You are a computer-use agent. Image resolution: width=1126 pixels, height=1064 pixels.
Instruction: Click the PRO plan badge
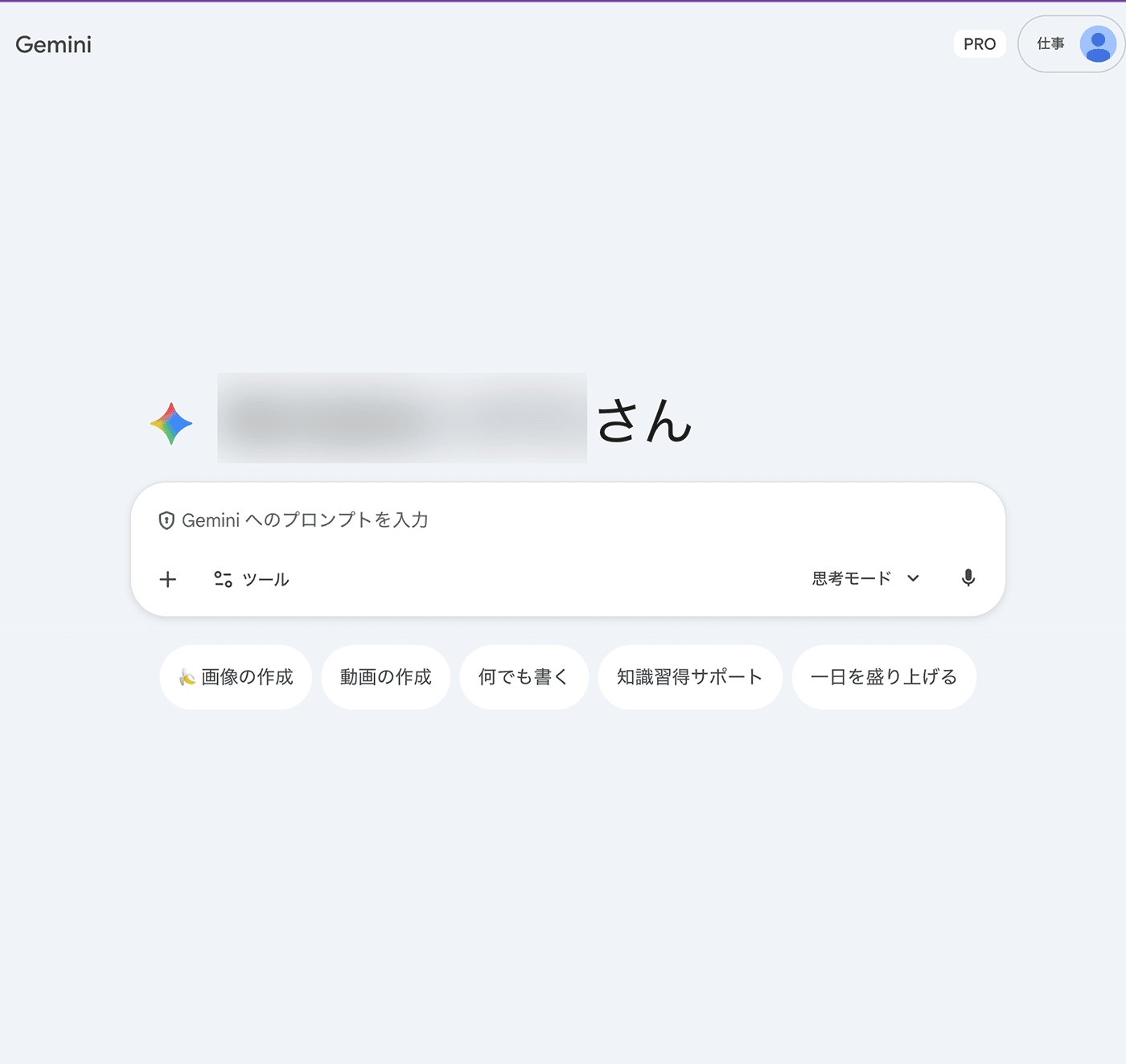[979, 44]
